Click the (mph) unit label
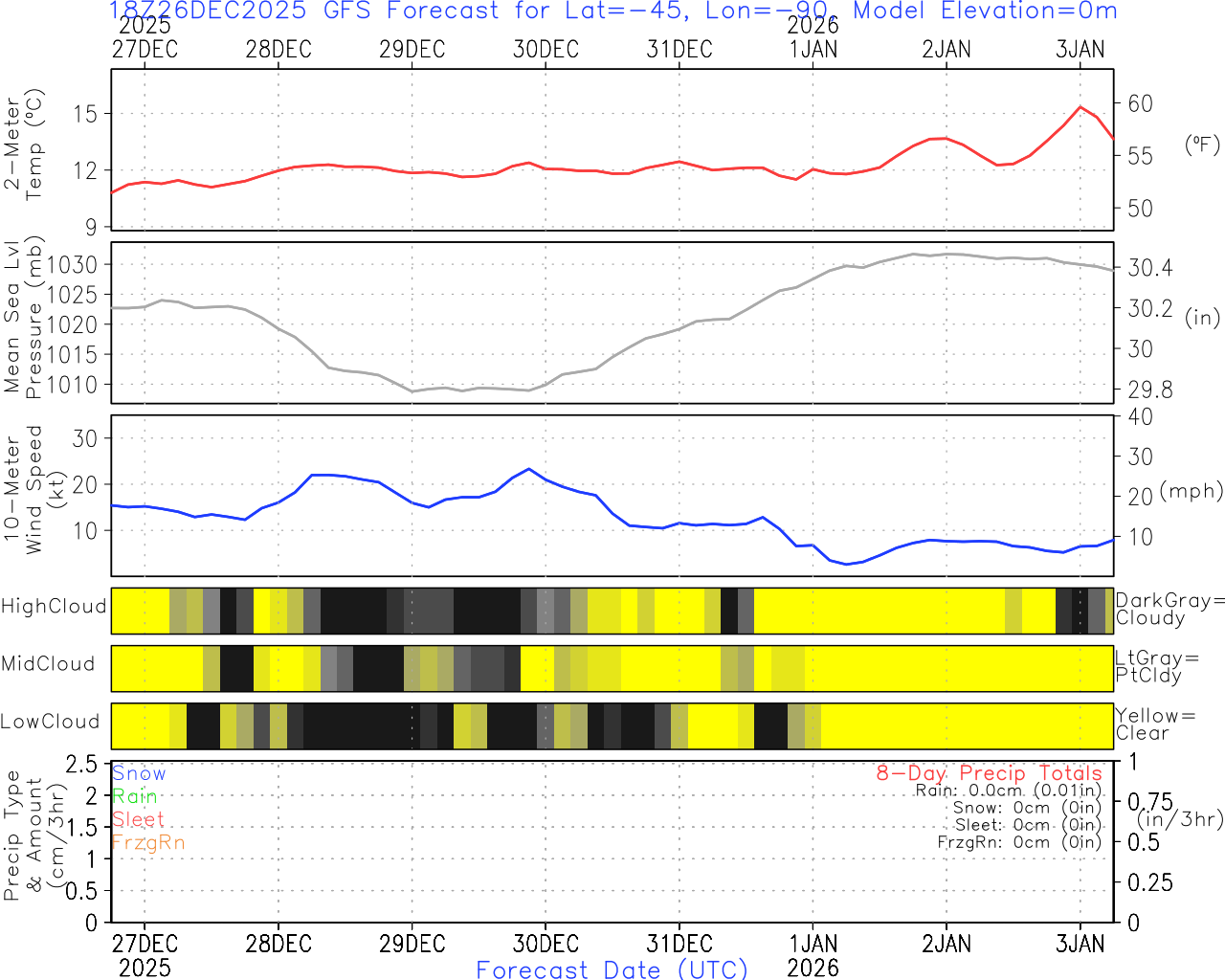The height and width of the screenshot is (980, 1225). click(1192, 491)
